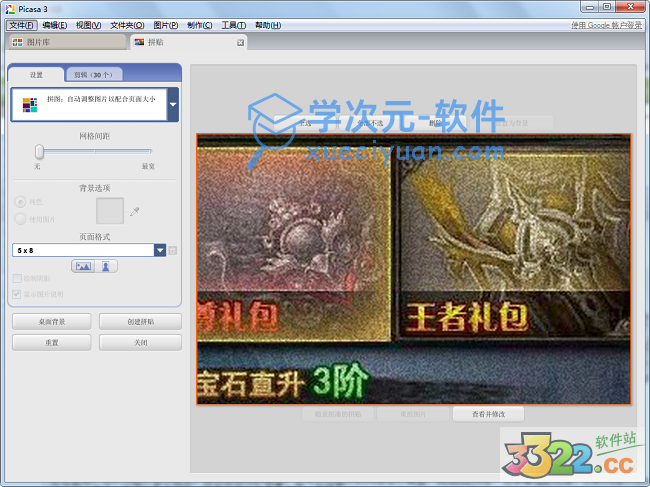Open the 编辑(E) menu
Screen dimensions: 650x487
click(54, 25)
